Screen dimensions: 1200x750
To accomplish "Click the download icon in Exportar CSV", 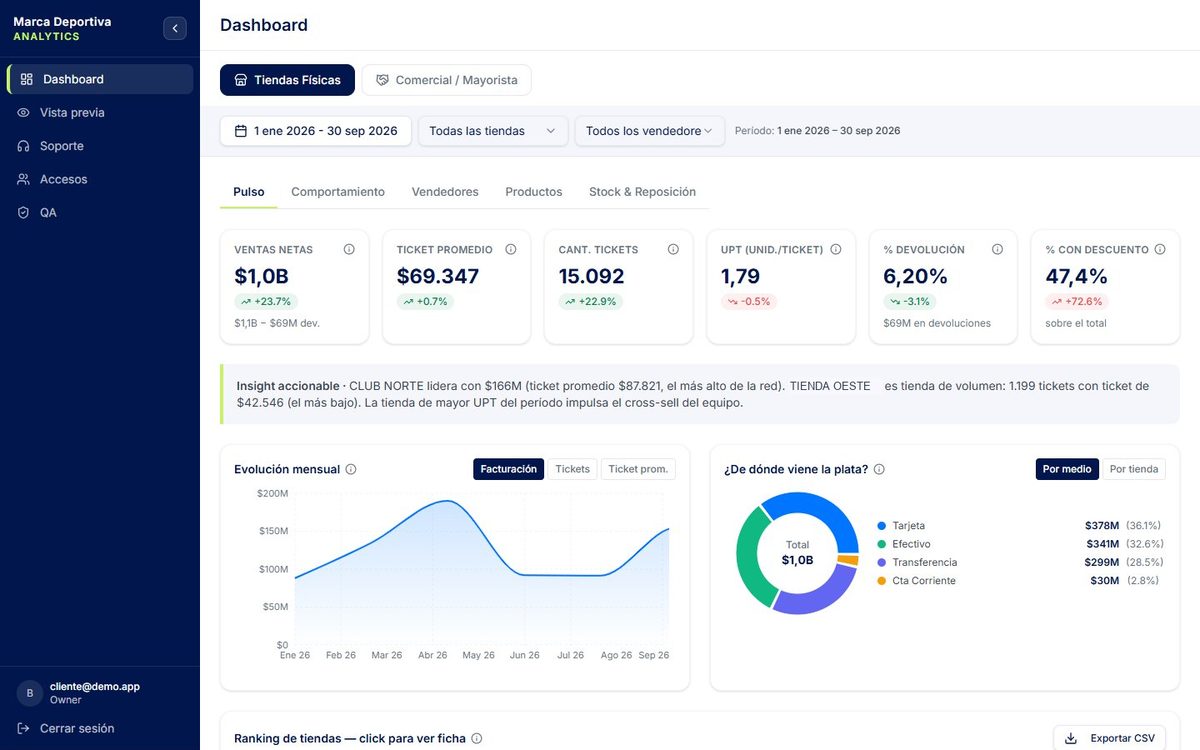I will 1071,738.
